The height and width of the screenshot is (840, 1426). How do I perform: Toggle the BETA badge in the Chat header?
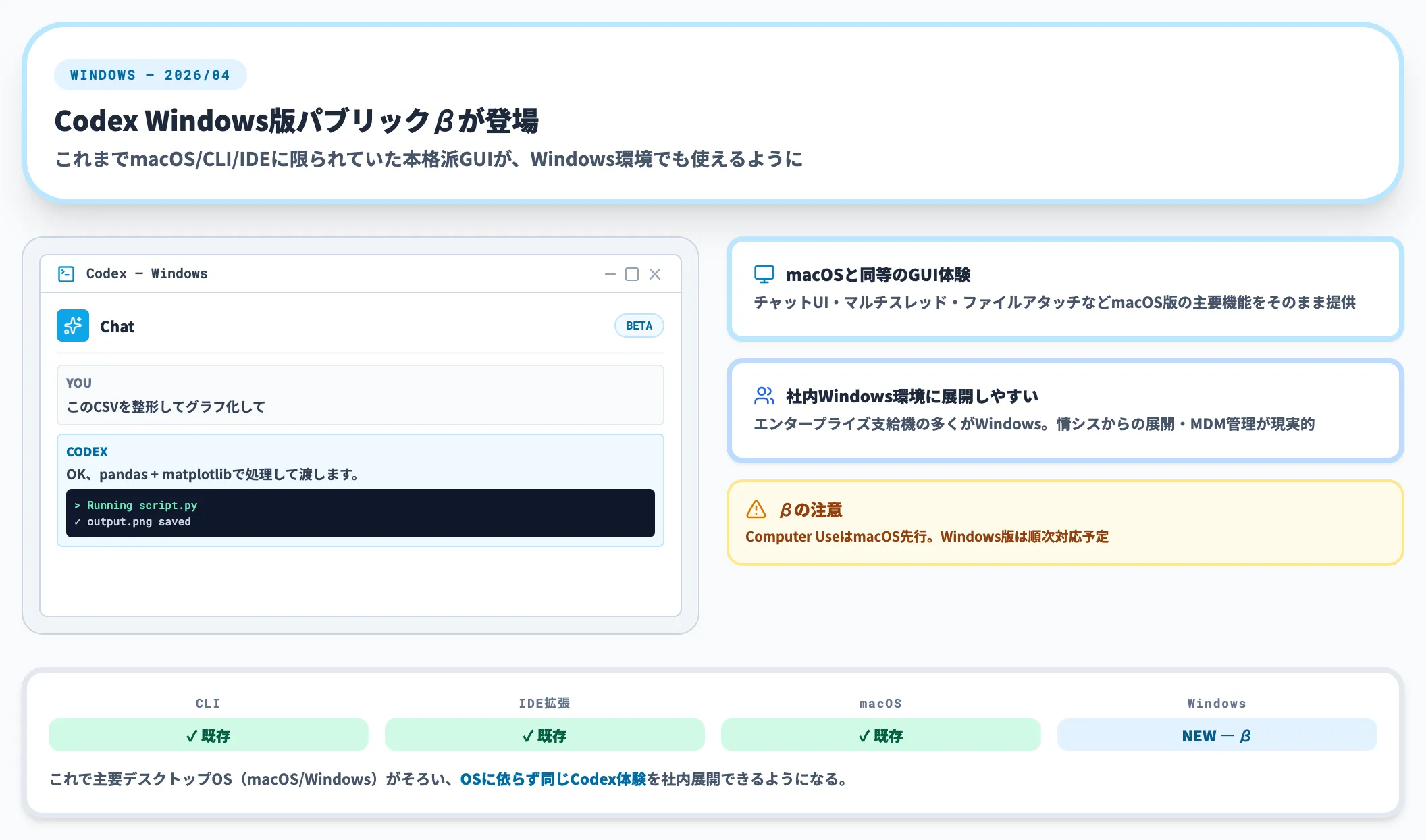pos(639,325)
